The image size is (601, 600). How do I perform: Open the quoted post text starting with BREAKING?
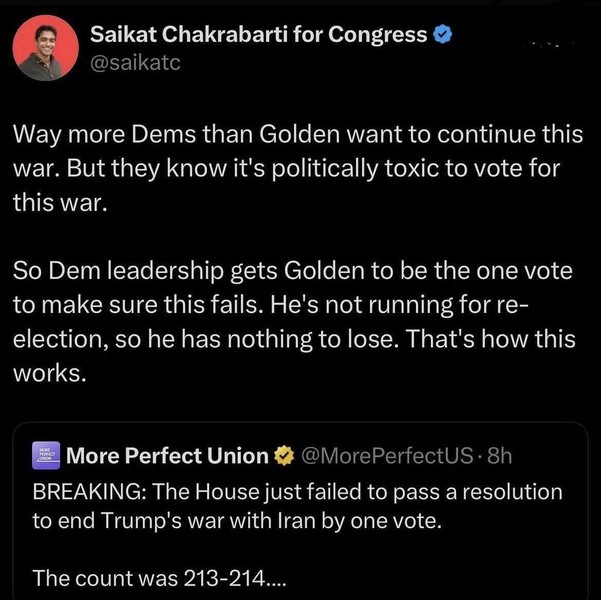pyautogui.click(x=297, y=505)
